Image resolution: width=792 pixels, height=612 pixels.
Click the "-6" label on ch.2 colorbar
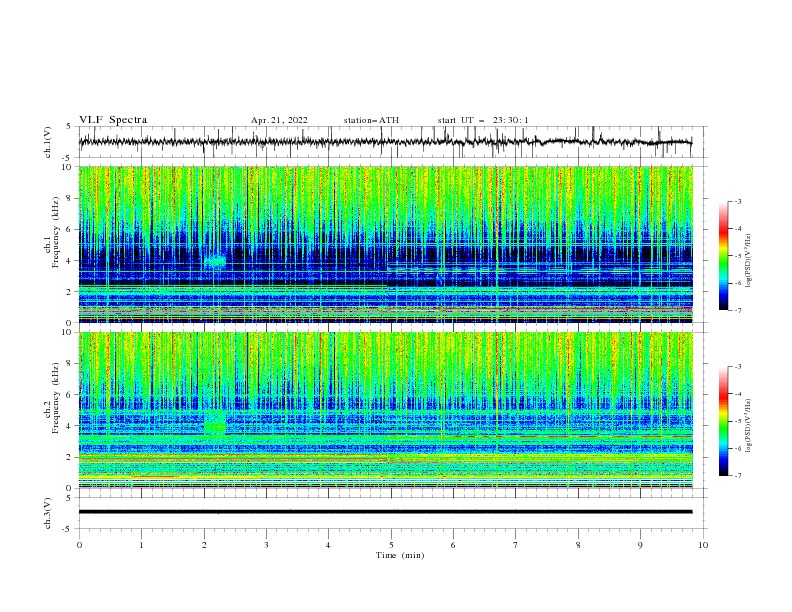[x=738, y=448]
